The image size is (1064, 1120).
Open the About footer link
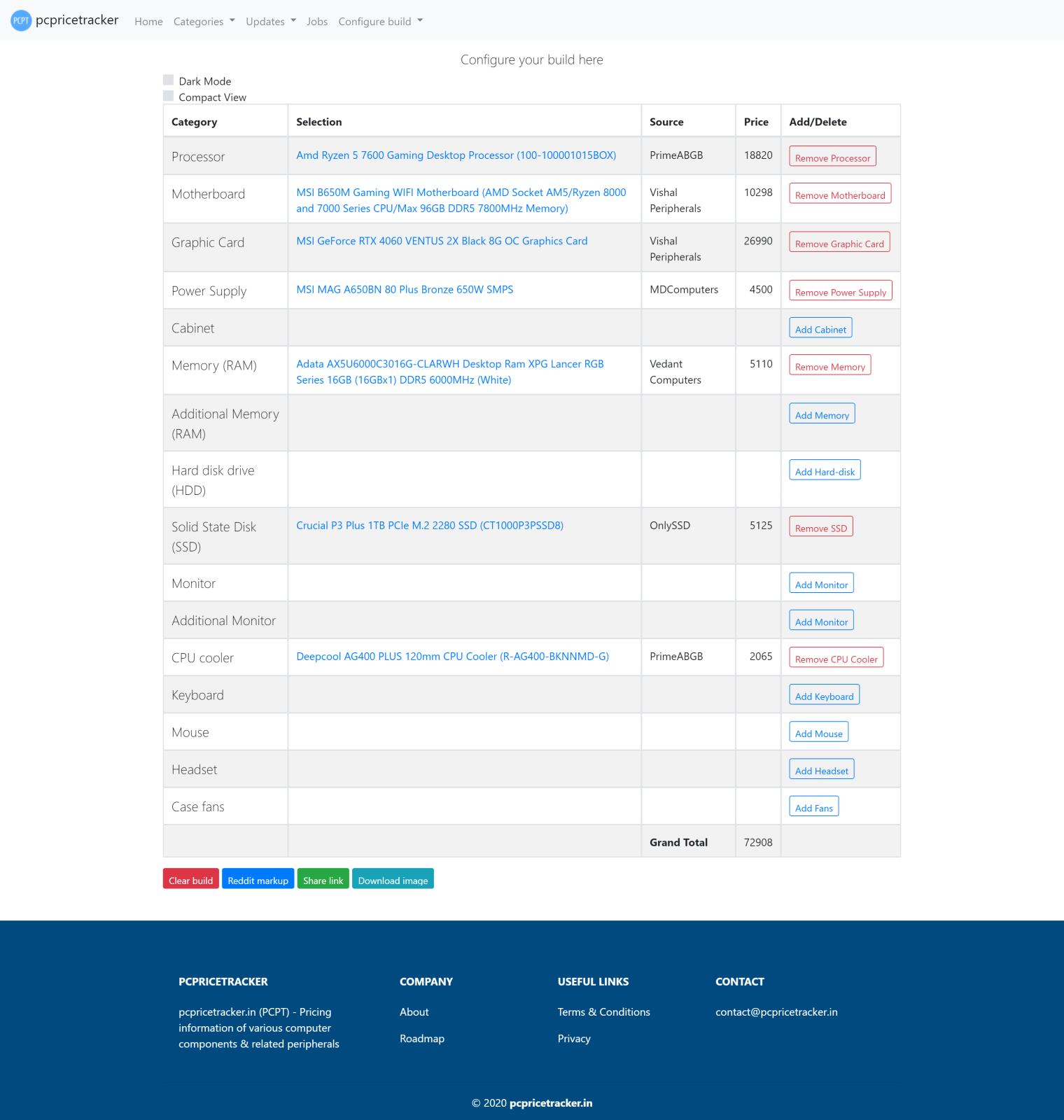(x=414, y=1012)
